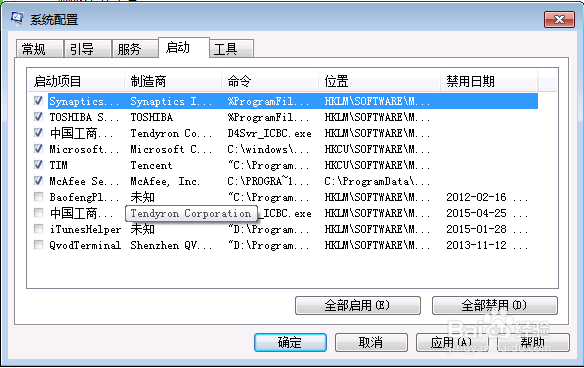Disable the TIM startup checkbox

[x=38, y=165]
